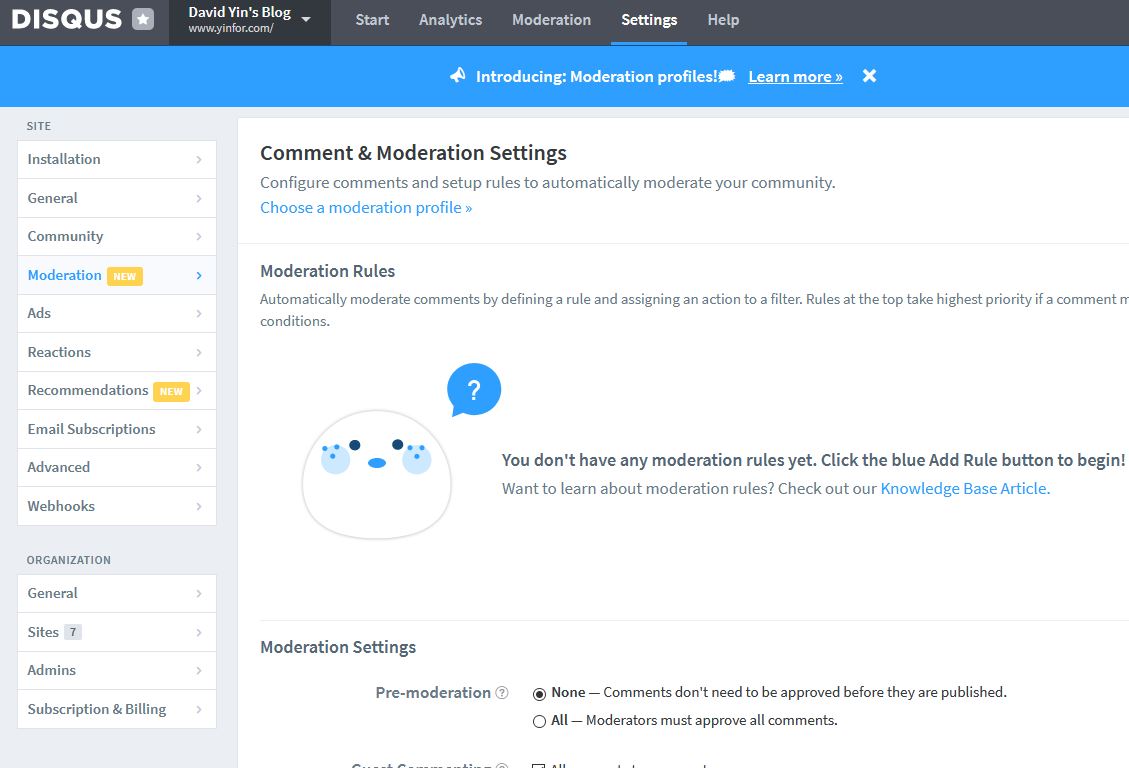This screenshot has height=768, width=1129.
Task: Click the Disqus logo
Action: (67, 19)
